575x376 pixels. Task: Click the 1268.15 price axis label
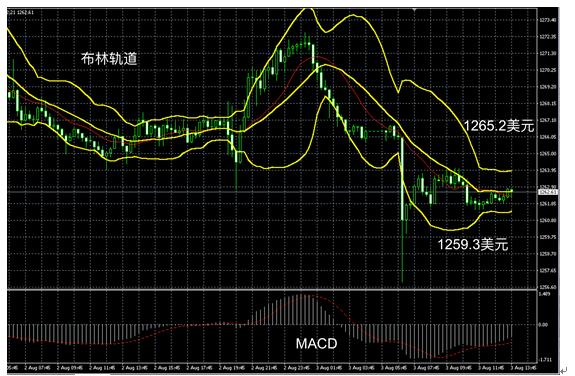(x=547, y=104)
